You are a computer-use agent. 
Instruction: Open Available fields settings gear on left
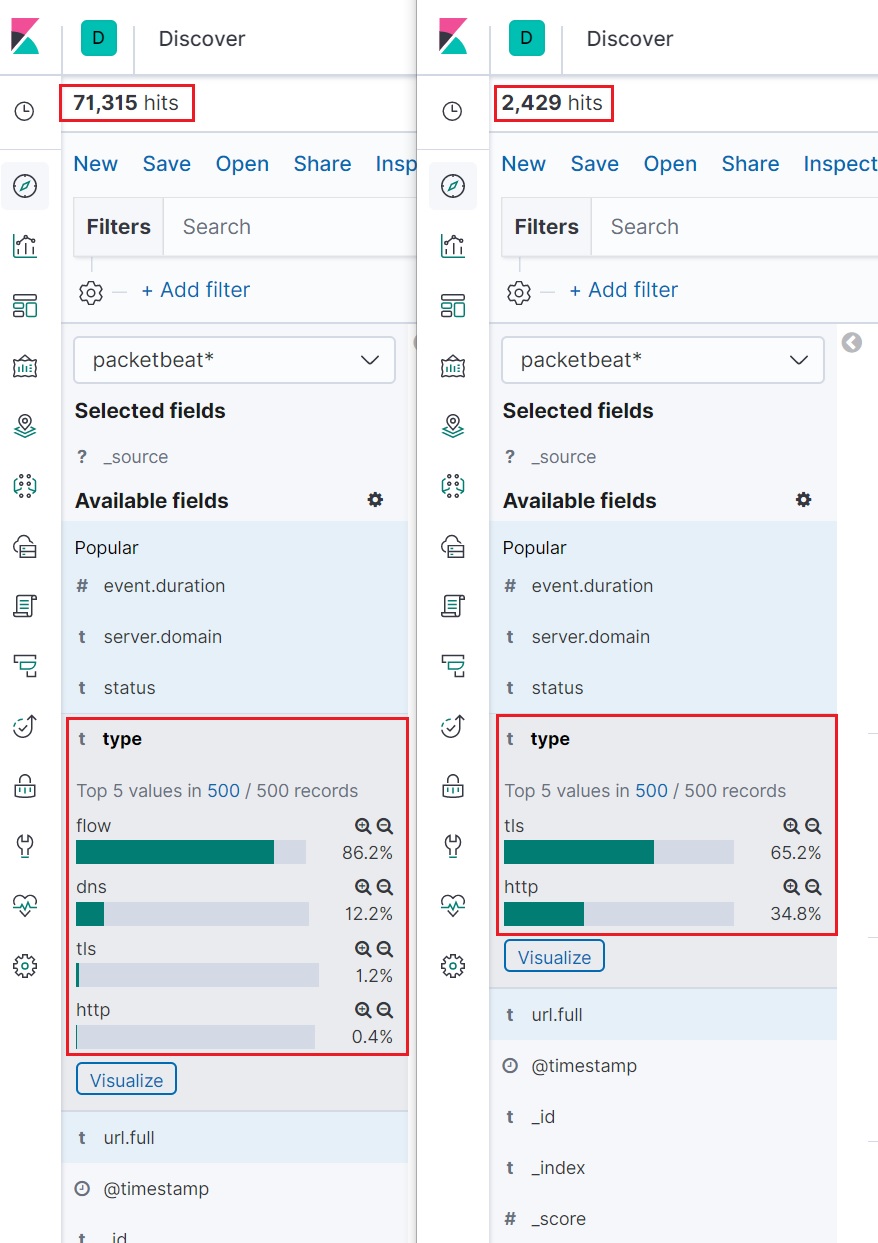click(375, 500)
